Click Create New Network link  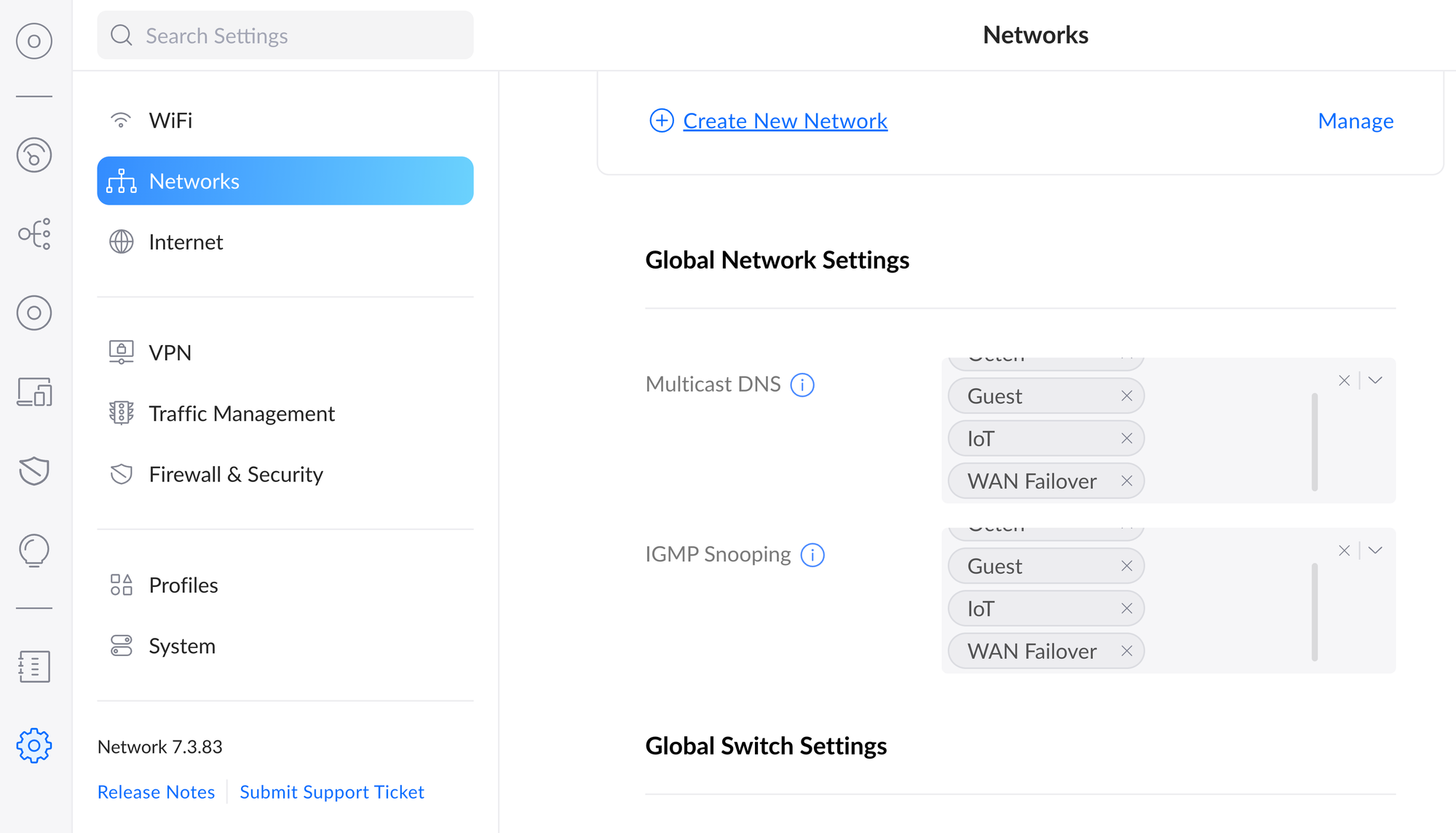click(x=785, y=121)
